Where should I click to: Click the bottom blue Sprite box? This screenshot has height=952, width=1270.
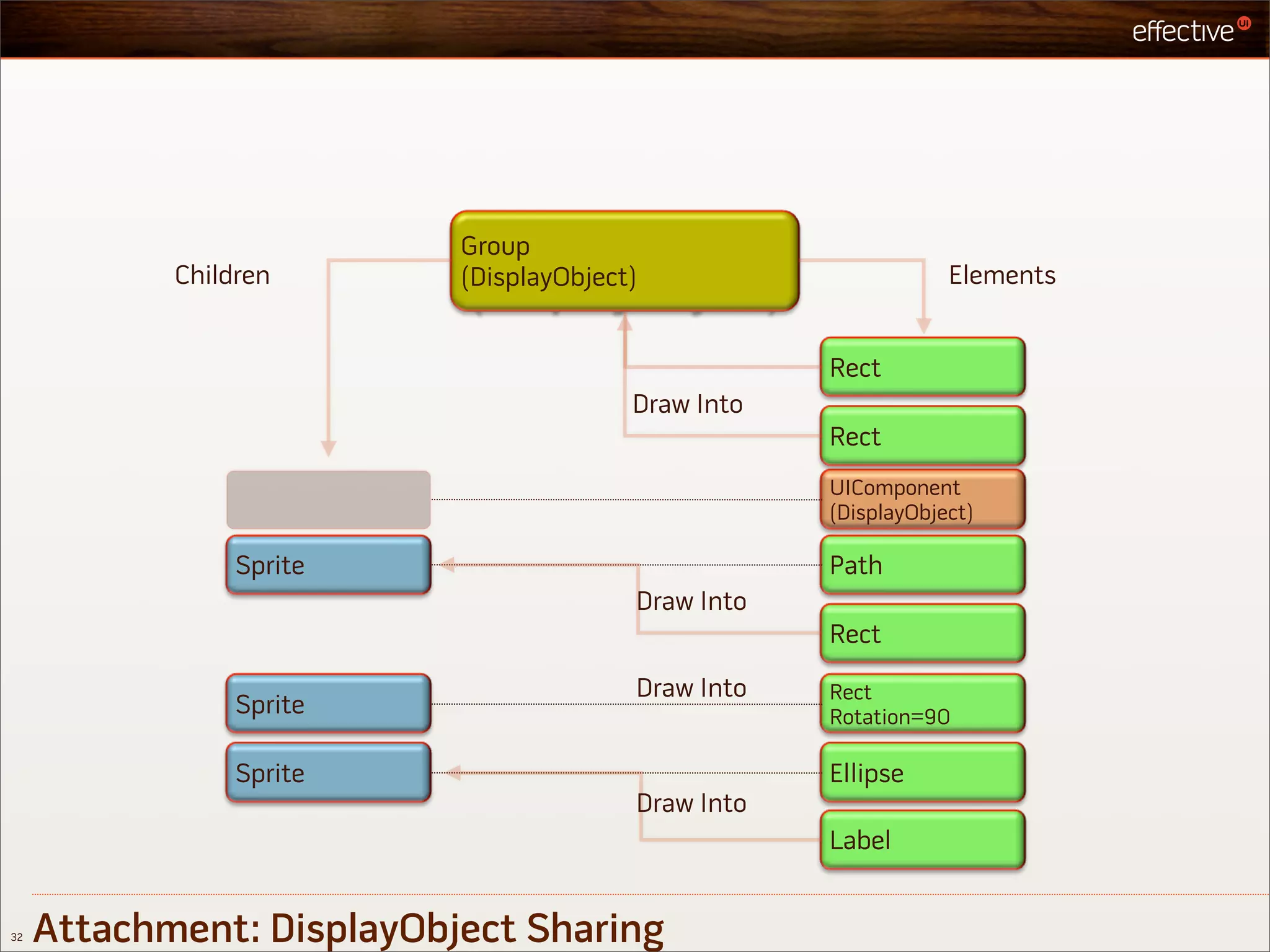pyautogui.click(x=328, y=773)
